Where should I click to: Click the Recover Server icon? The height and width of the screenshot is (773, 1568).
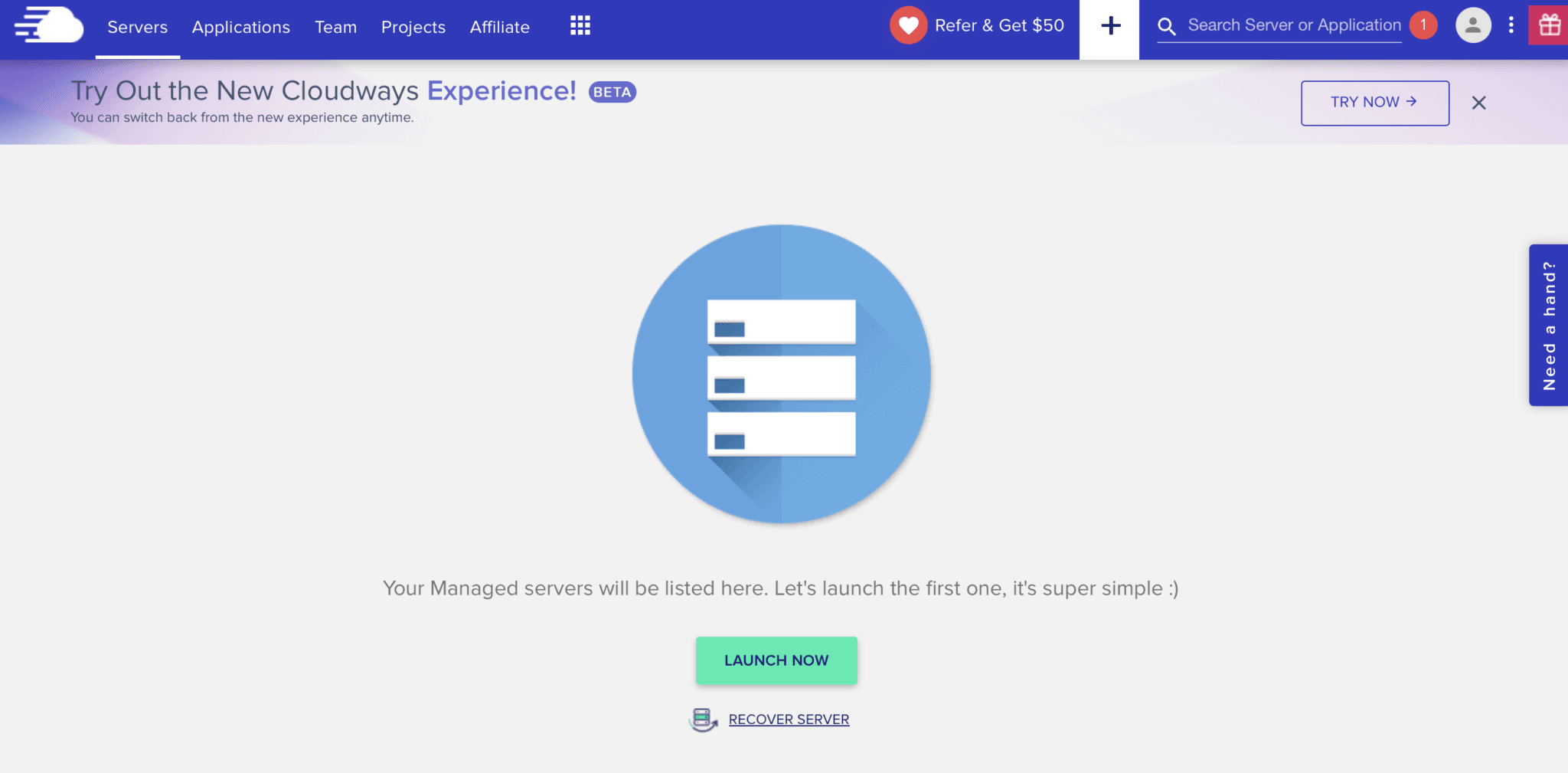point(703,719)
